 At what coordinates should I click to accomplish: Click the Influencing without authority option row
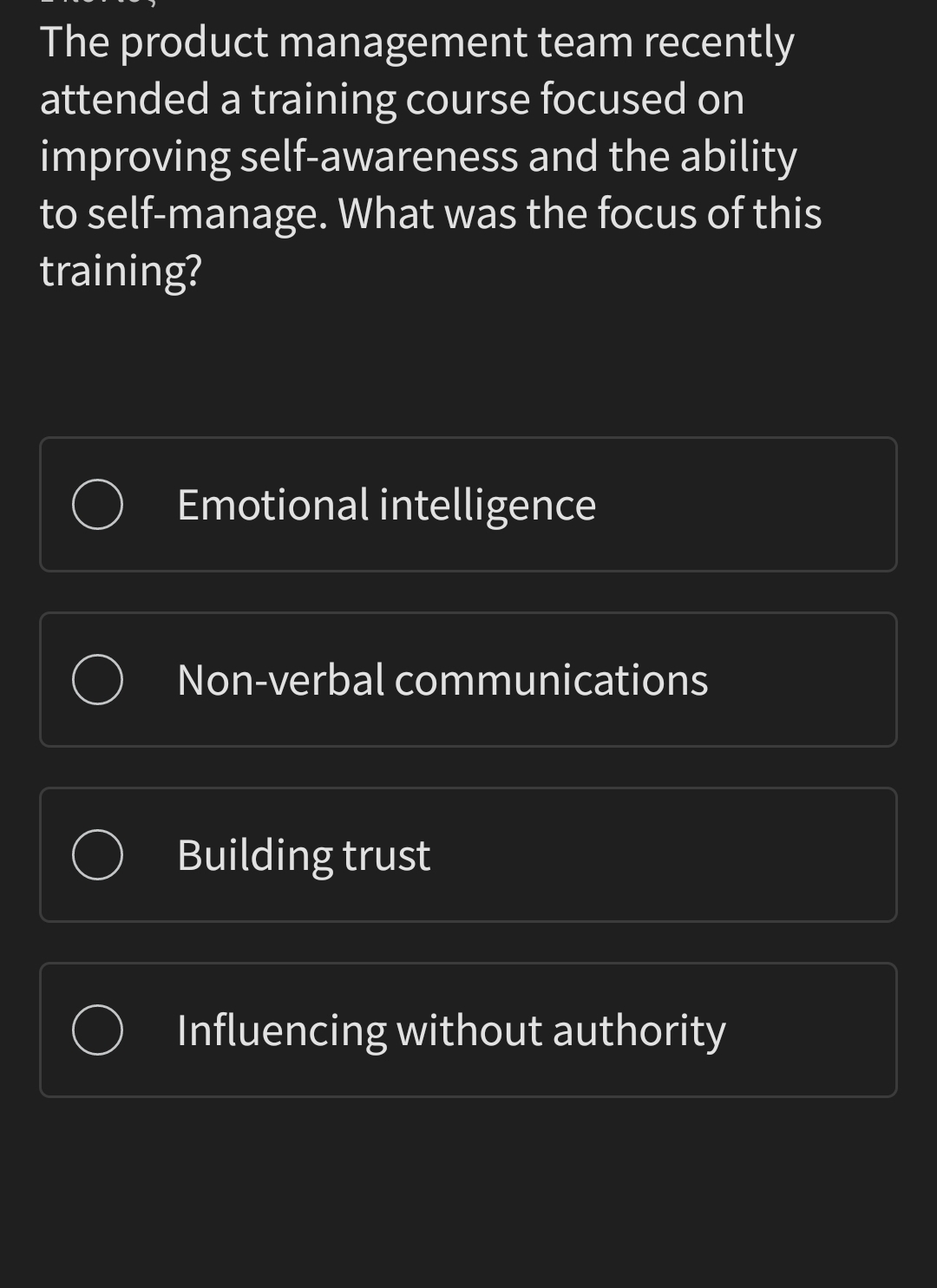coord(468,1030)
